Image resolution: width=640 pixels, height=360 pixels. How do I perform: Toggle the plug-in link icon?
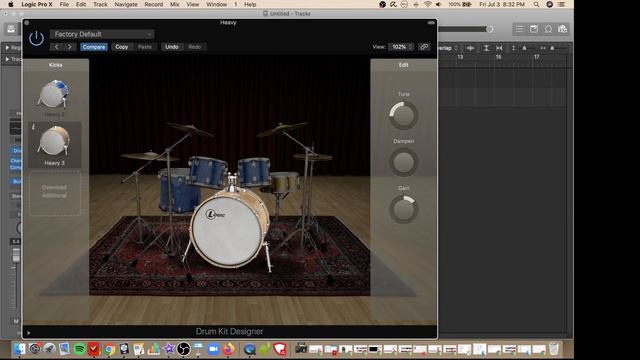click(x=424, y=47)
